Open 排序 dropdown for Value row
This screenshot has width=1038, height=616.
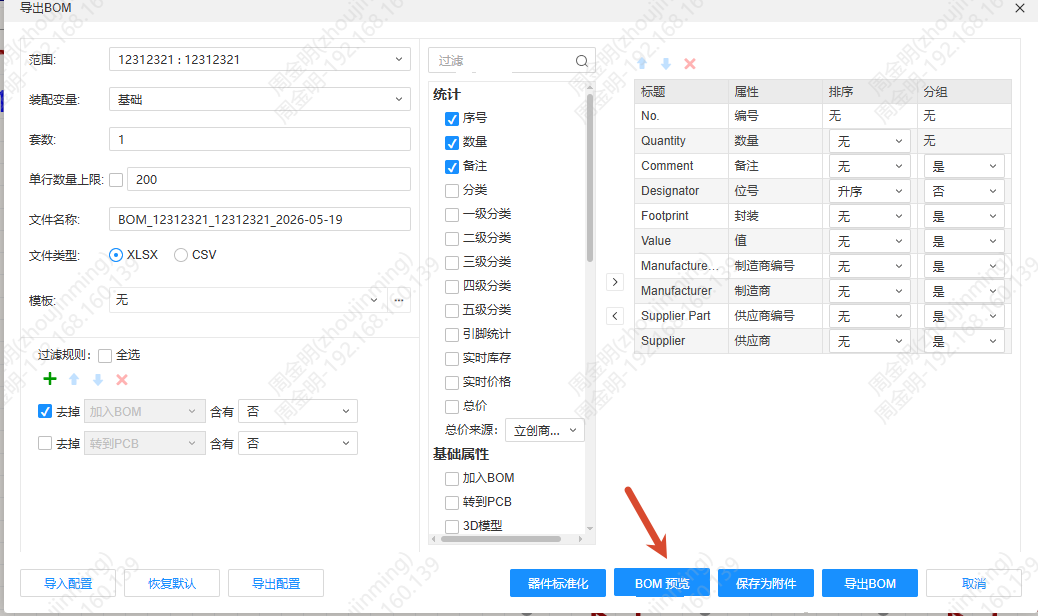pyautogui.click(x=870, y=242)
